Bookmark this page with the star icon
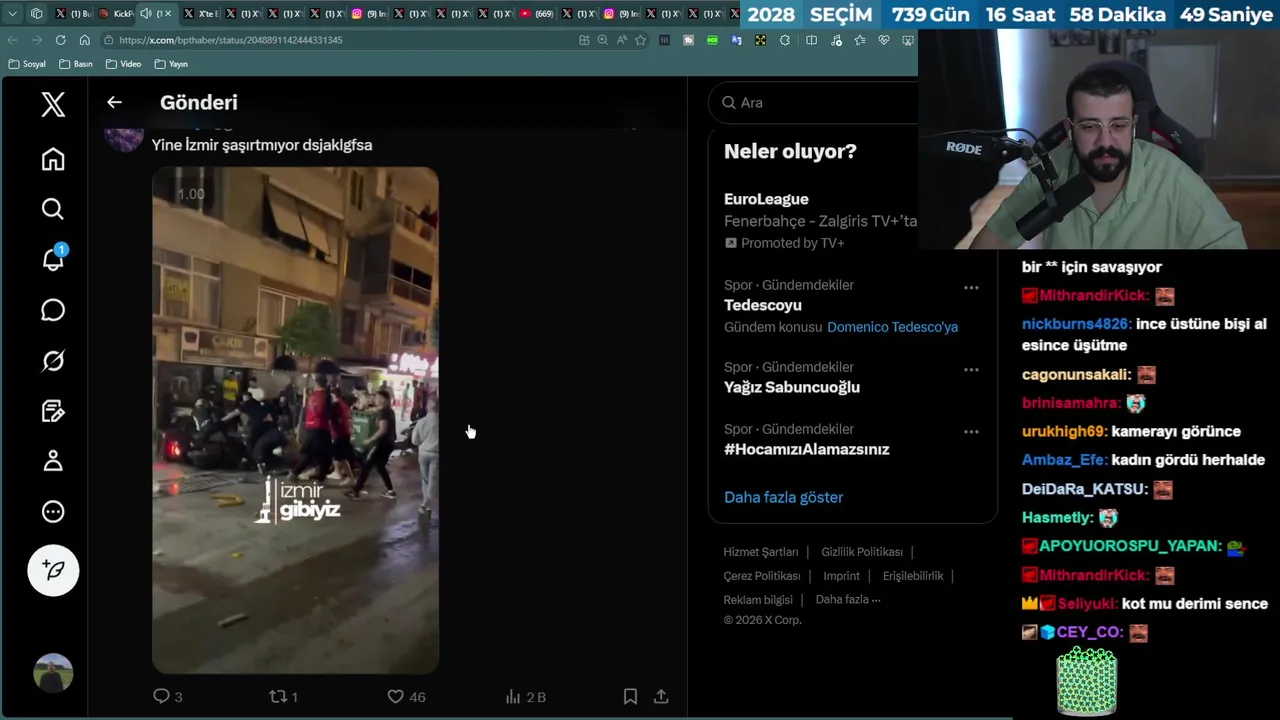The height and width of the screenshot is (720, 1280). click(x=640, y=40)
